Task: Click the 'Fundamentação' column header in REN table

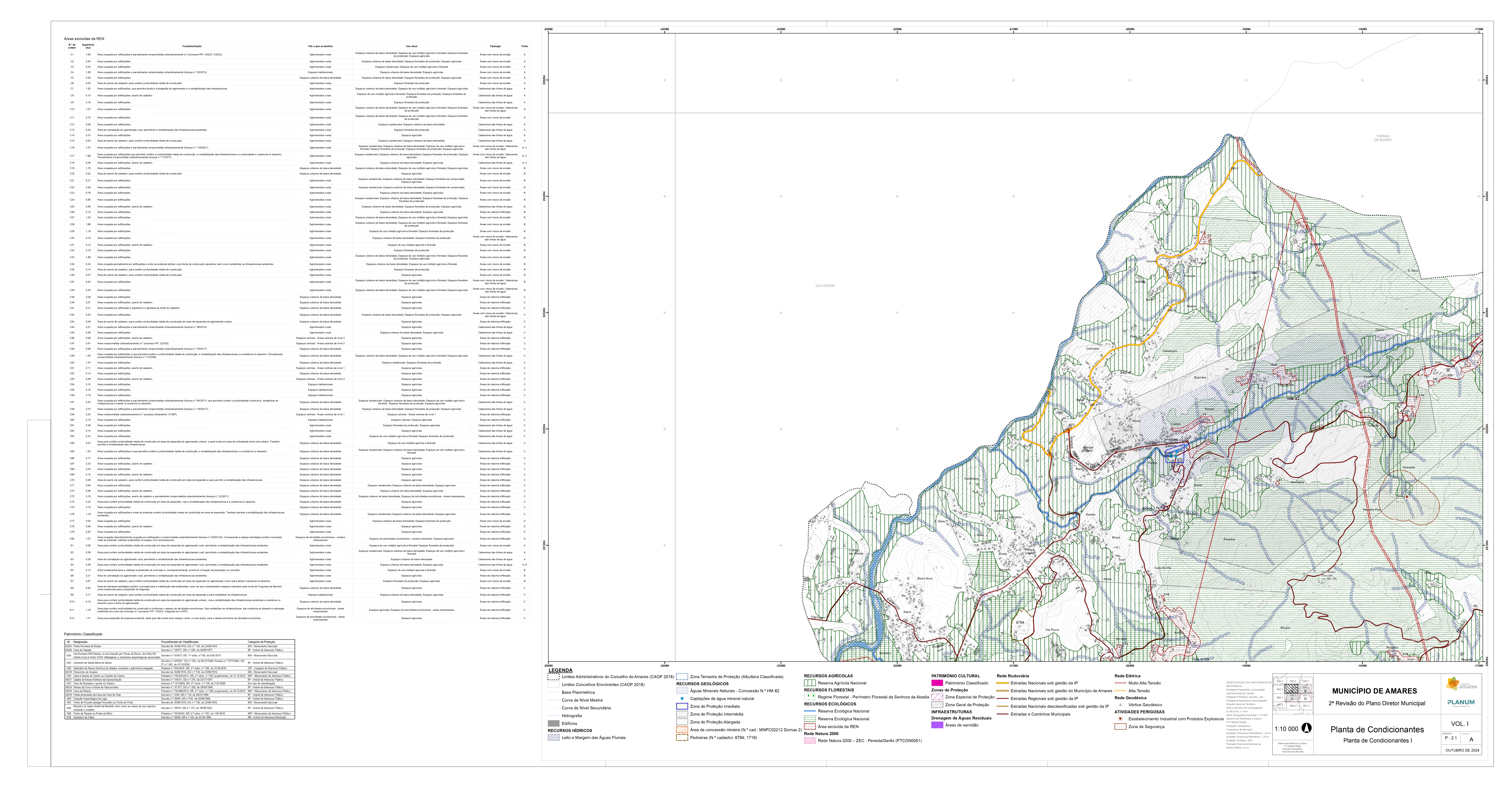Action: point(192,46)
